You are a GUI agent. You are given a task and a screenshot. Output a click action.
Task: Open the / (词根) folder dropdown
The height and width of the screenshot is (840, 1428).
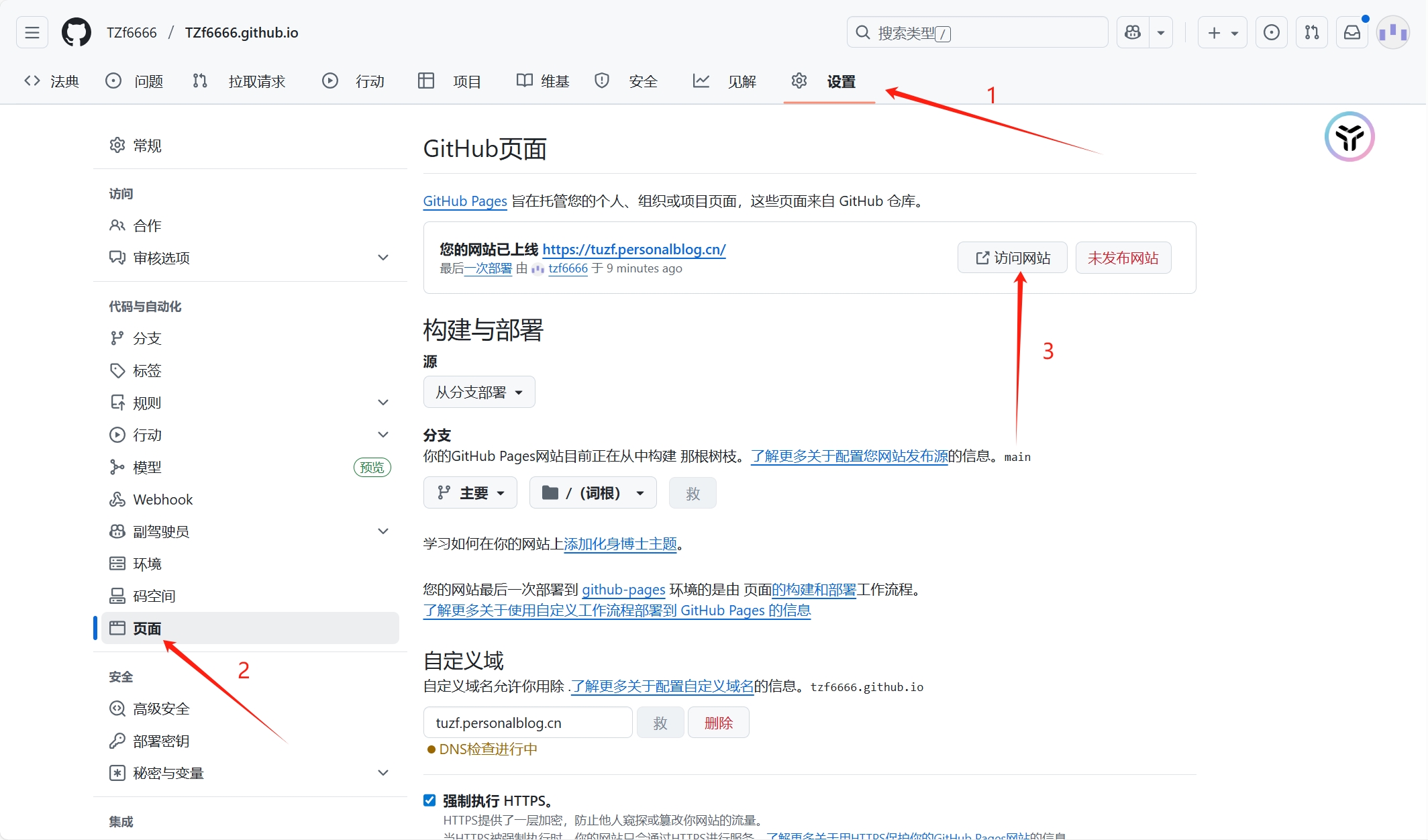click(x=593, y=493)
